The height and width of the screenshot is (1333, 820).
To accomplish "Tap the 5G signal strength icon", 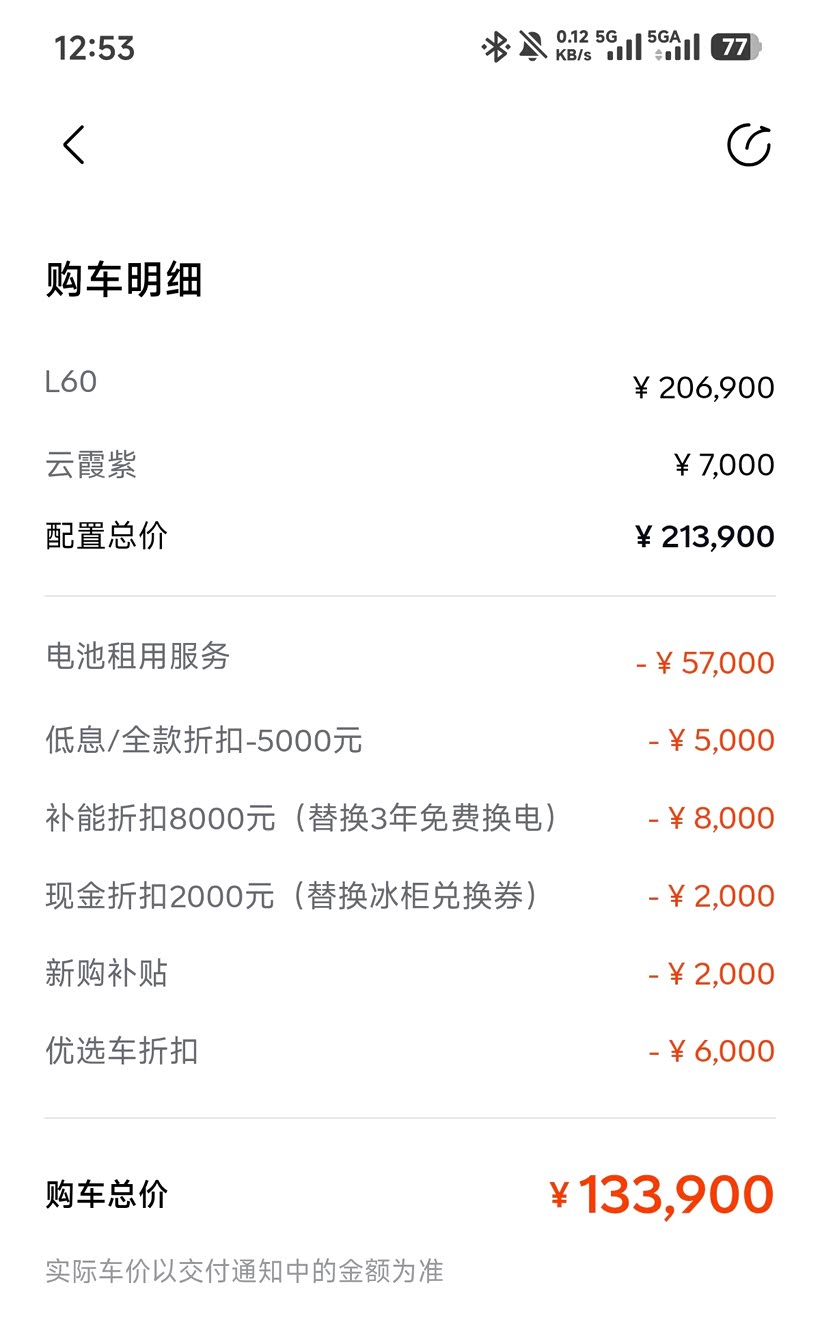I will click(x=619, y=46).
